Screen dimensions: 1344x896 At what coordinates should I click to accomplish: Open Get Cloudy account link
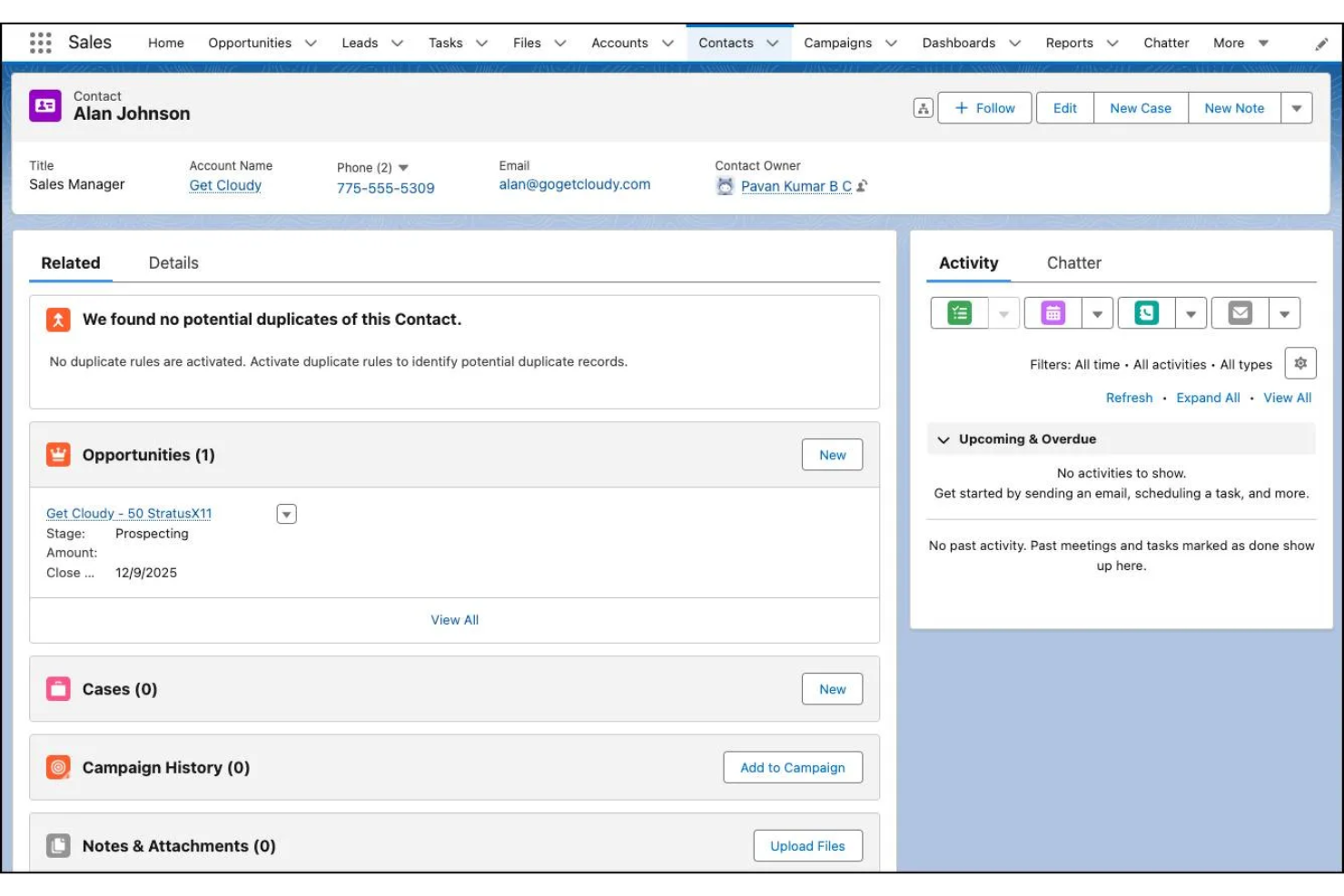[x=225, y=185]
